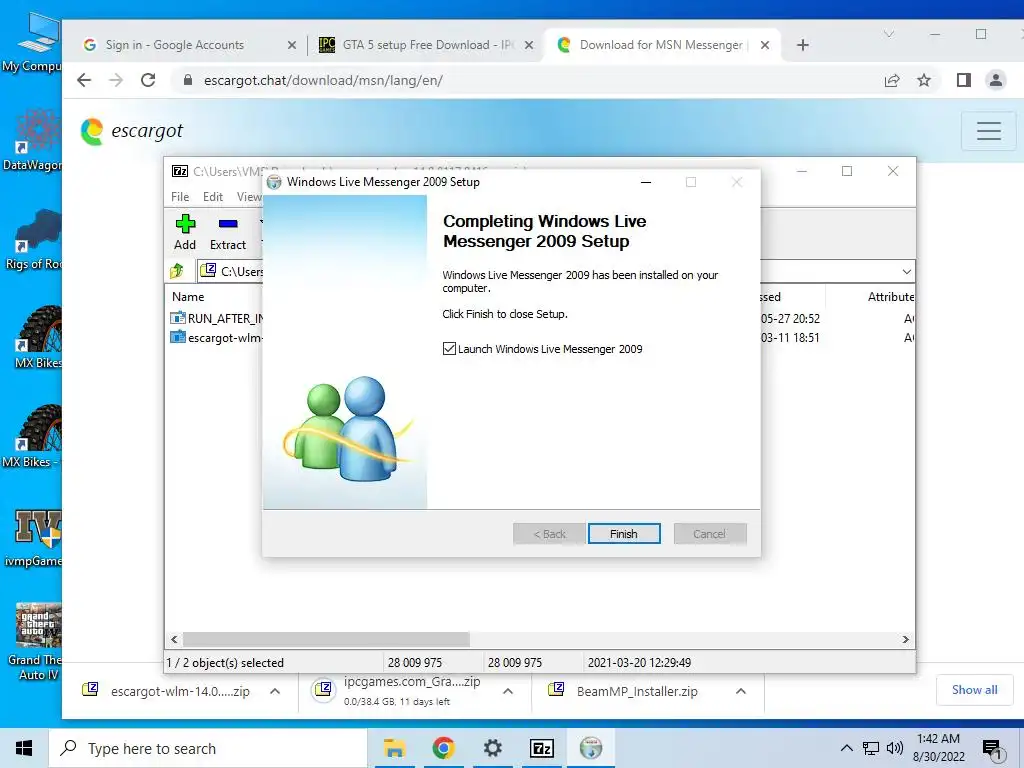Click the scroll-right arrow in 7-Zip
The height and width of the screenshot is (768, 1024).
(x=906, y=639)
